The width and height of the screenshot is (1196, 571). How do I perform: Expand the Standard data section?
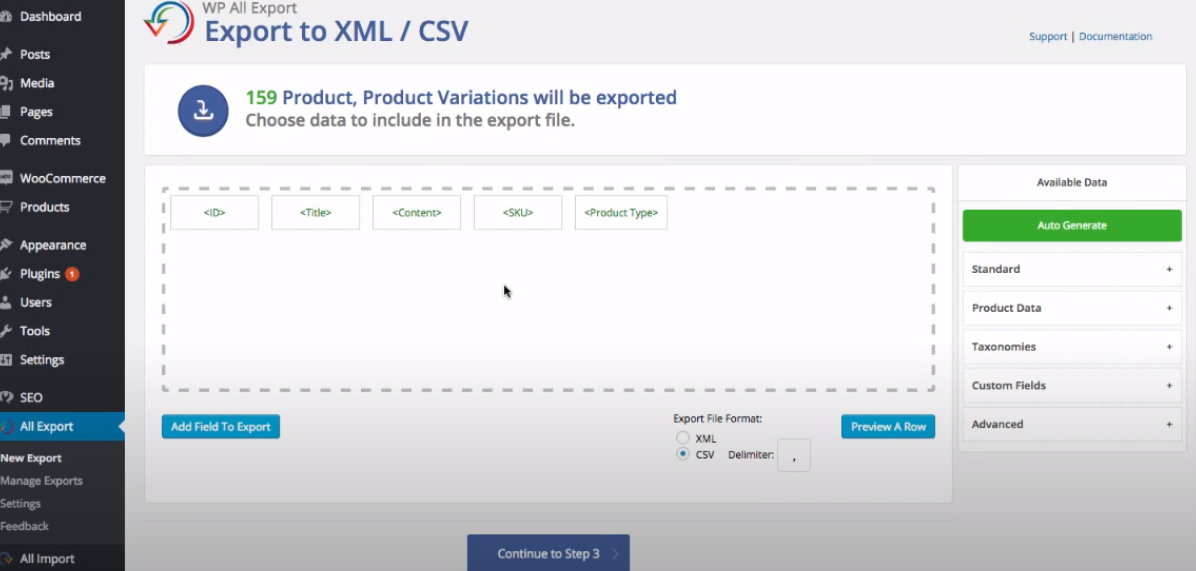[1072, 269]
